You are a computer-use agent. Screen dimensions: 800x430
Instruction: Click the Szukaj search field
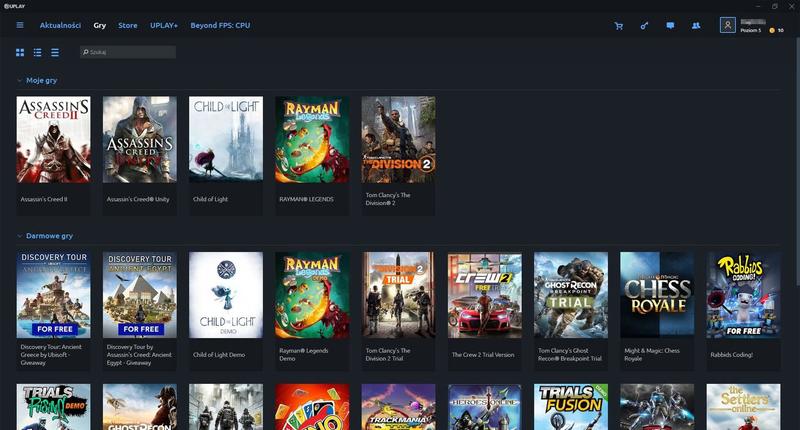(128, 52)
